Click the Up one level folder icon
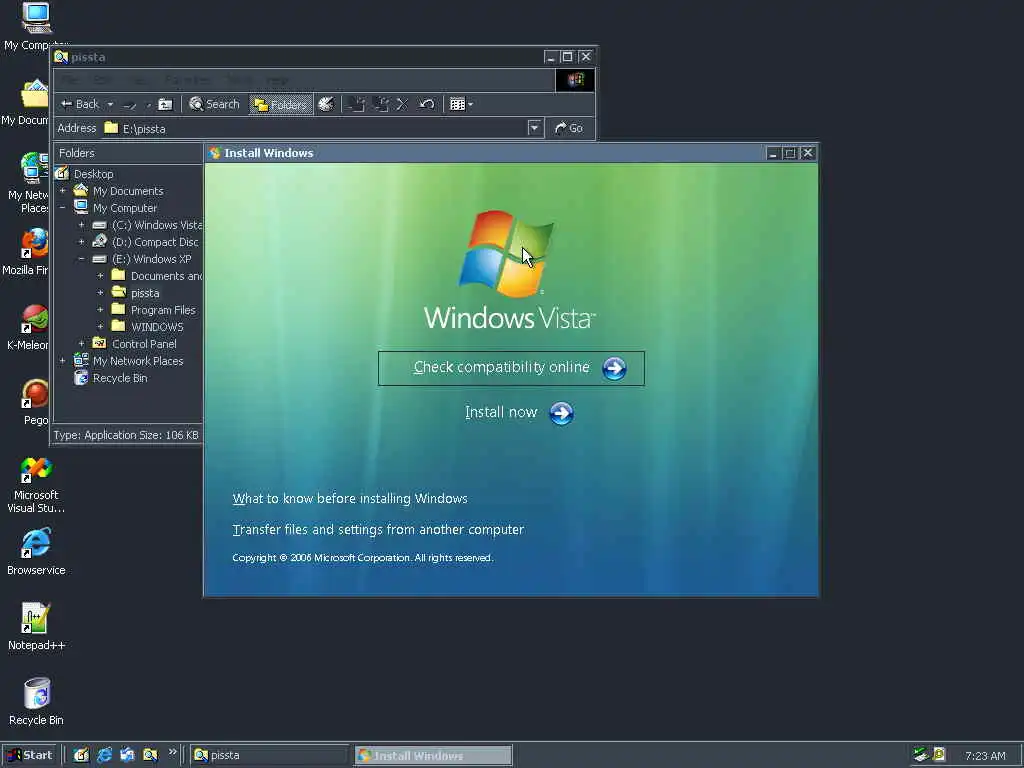Image resolution: width=1024 pixels, height=768 pixels. coord(166,104)
